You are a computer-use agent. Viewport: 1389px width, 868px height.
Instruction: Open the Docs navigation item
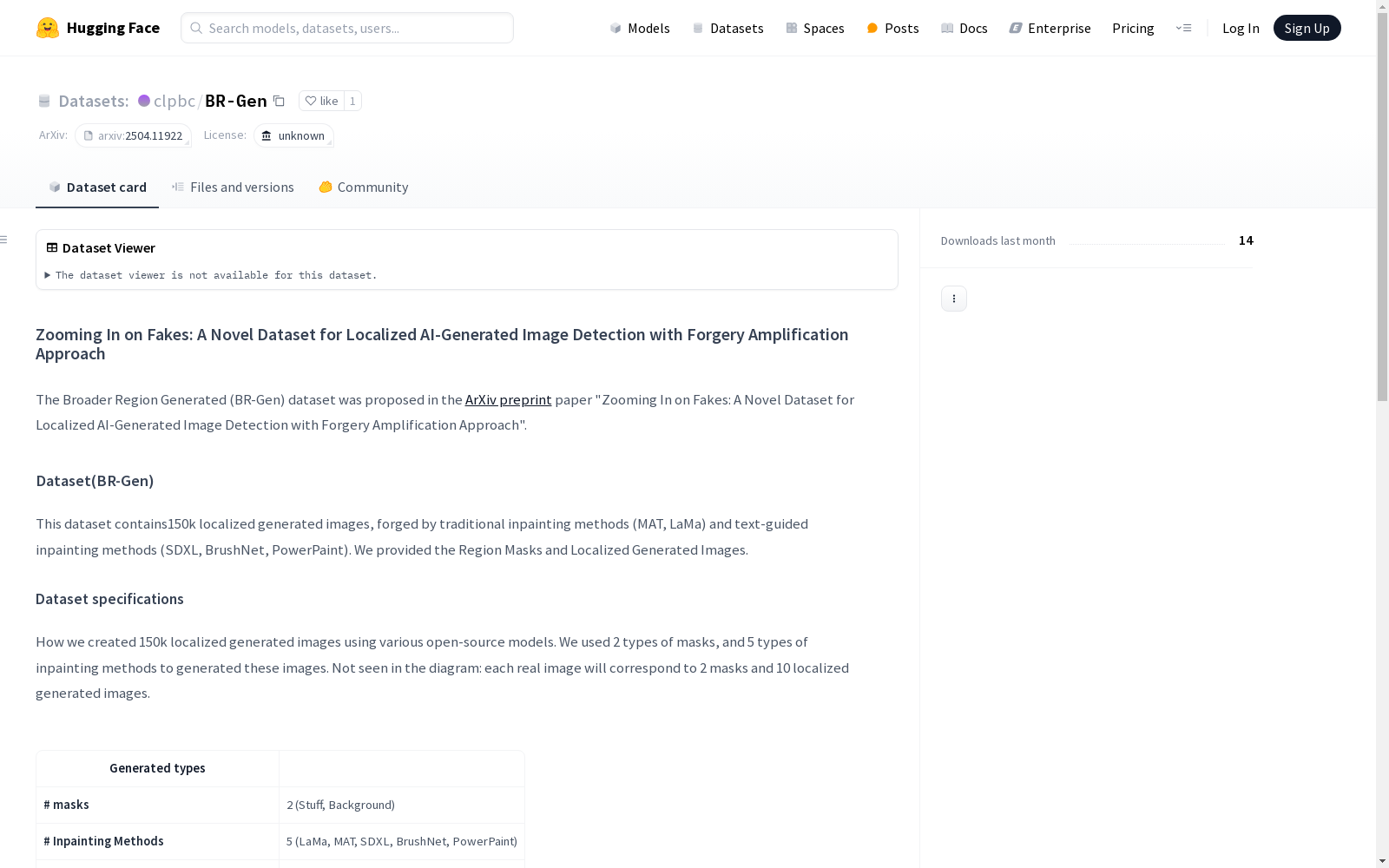964,28
